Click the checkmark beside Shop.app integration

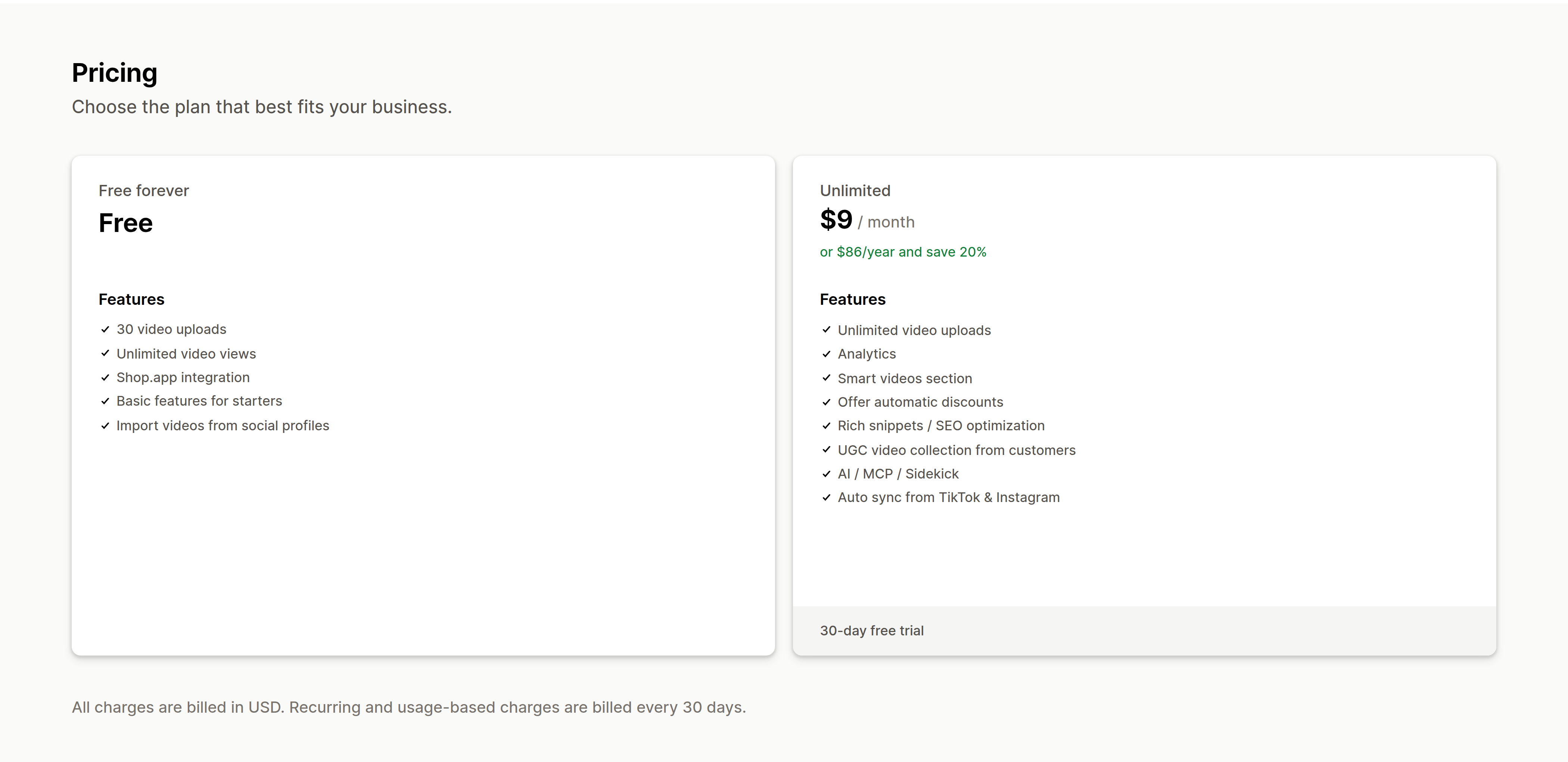[105, 378]
